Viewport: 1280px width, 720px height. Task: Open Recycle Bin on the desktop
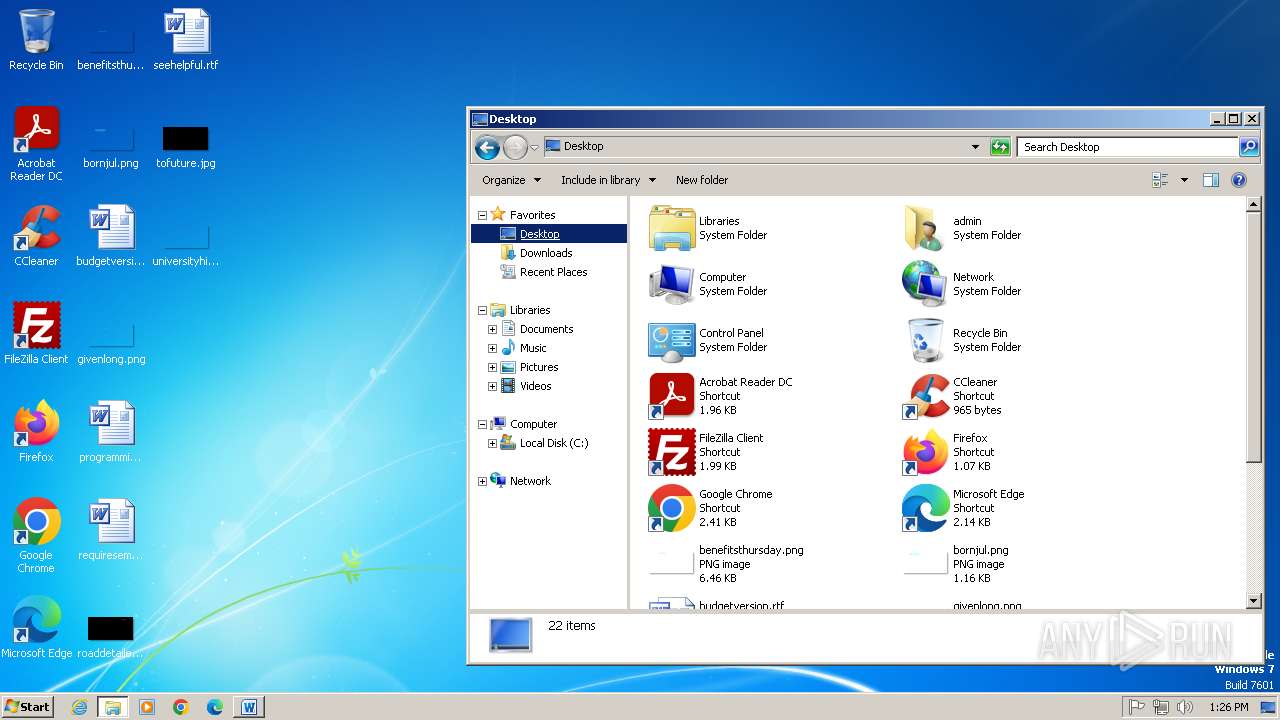36,40
